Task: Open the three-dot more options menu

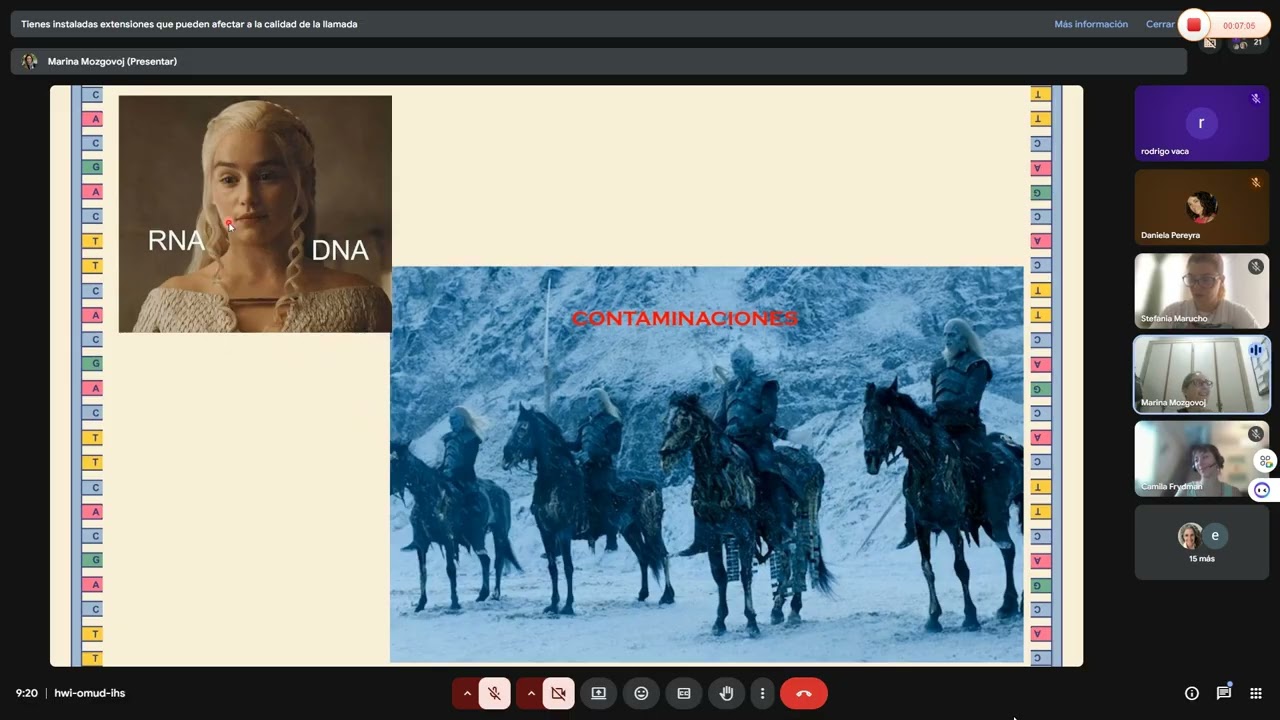Action: [762, 693]
